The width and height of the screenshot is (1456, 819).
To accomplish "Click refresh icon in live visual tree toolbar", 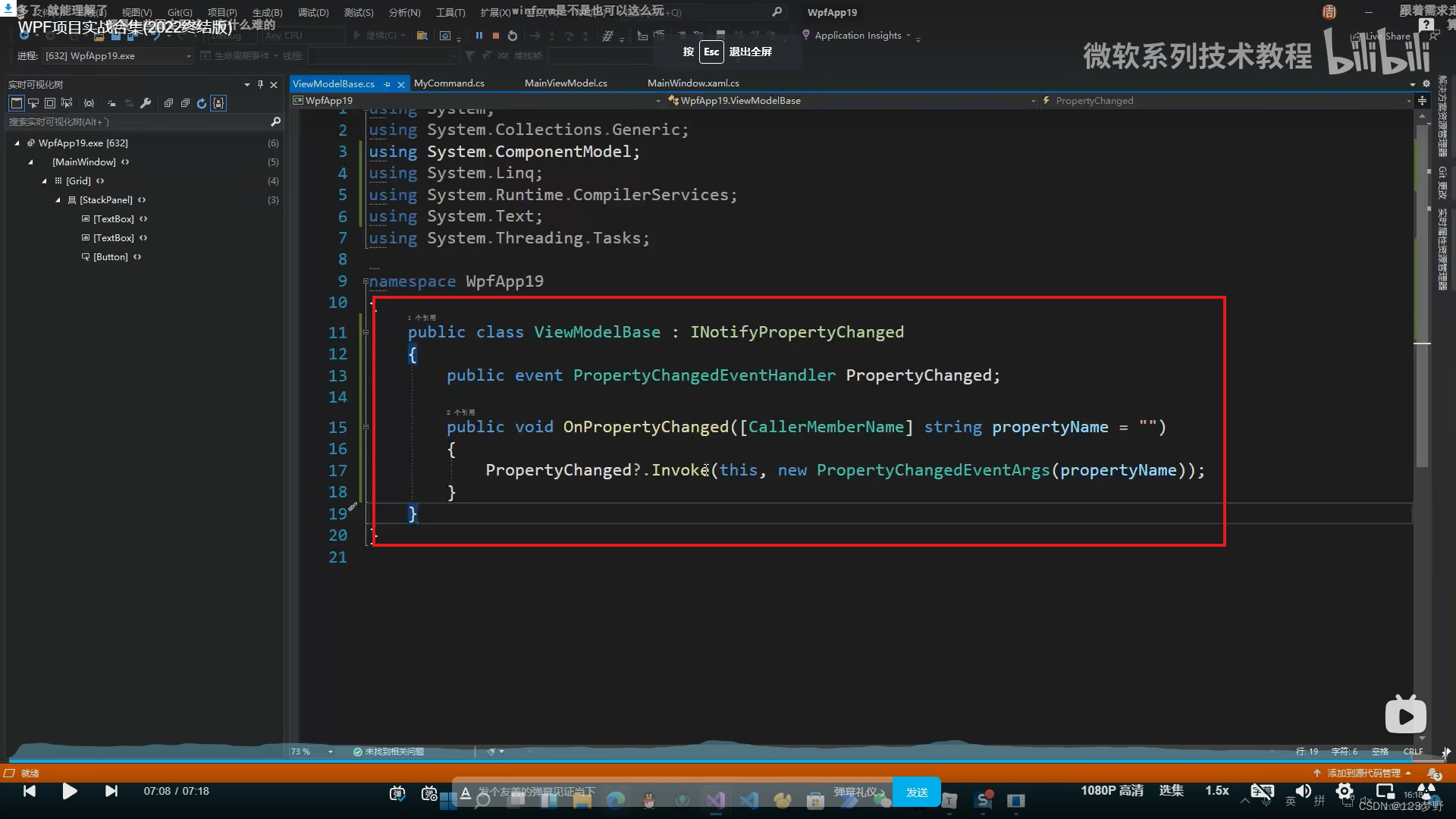I will [x=201, y=103].
